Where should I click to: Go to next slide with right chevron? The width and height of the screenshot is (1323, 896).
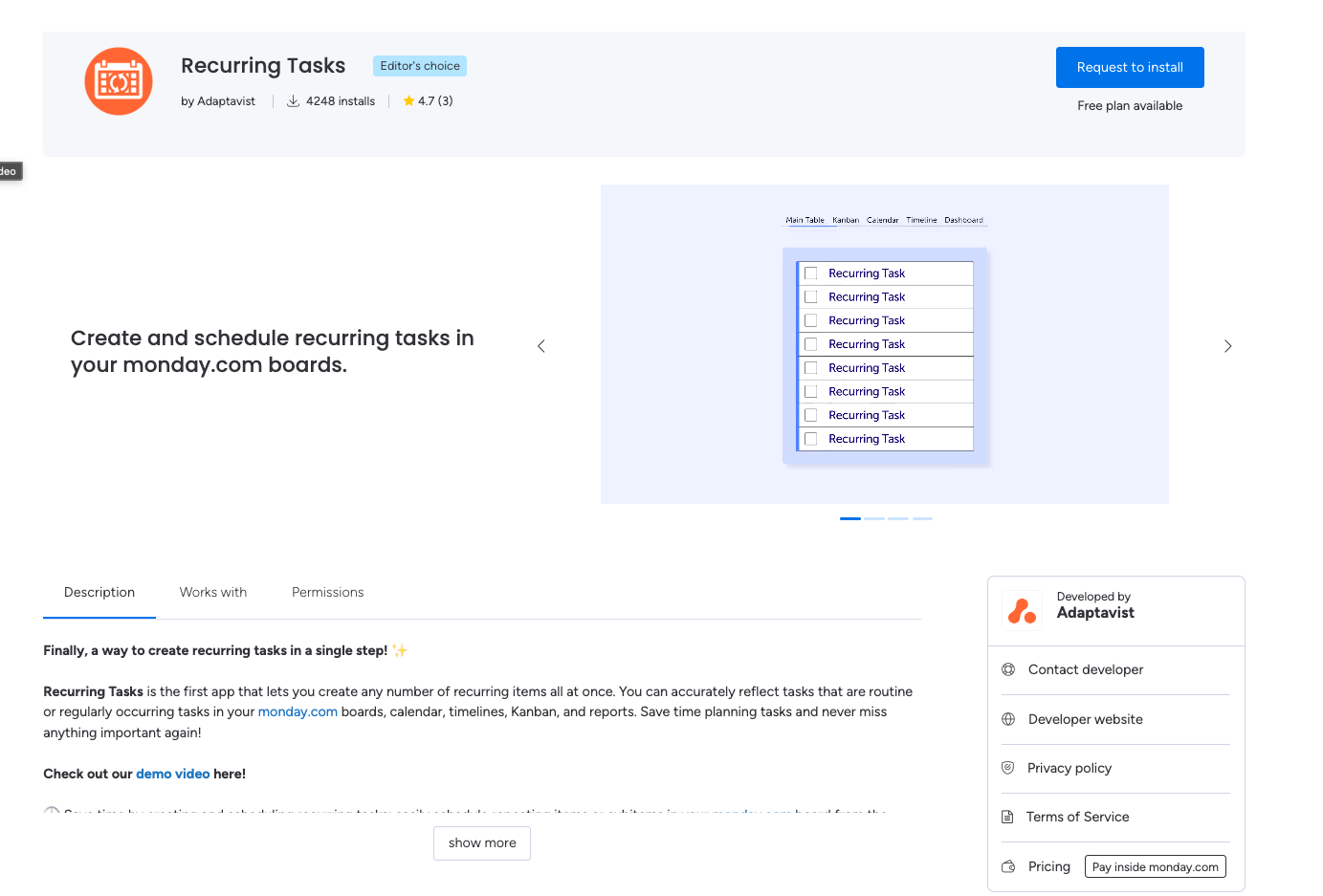(x=1227, y=346)
